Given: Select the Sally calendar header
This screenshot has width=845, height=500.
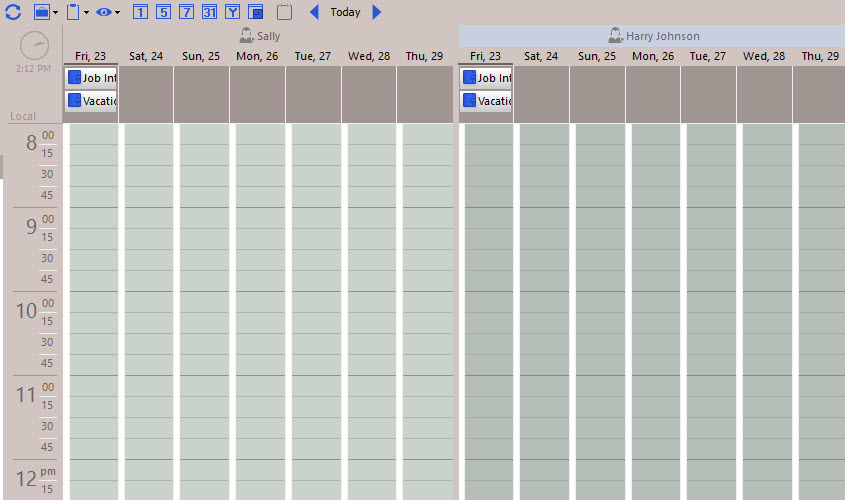Looking at the screenshot, I should (259, 36).
